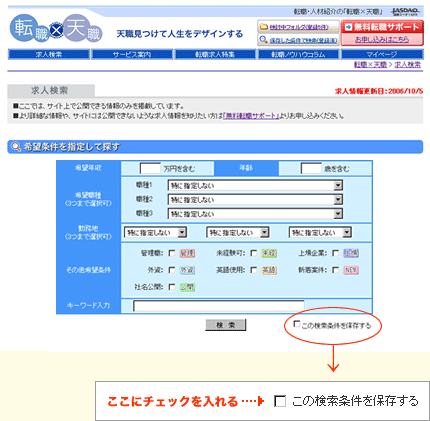Open the 転職求人特集 navigation tab
Screen dimensions: 430x421
coord(215,54)
